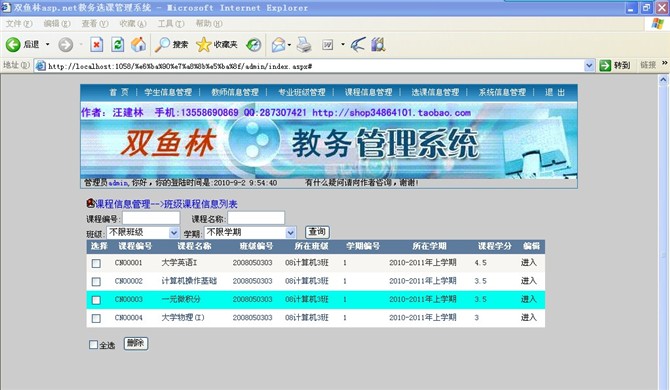Click course name 一元微积分
The image size is (670, 390).
181,299
